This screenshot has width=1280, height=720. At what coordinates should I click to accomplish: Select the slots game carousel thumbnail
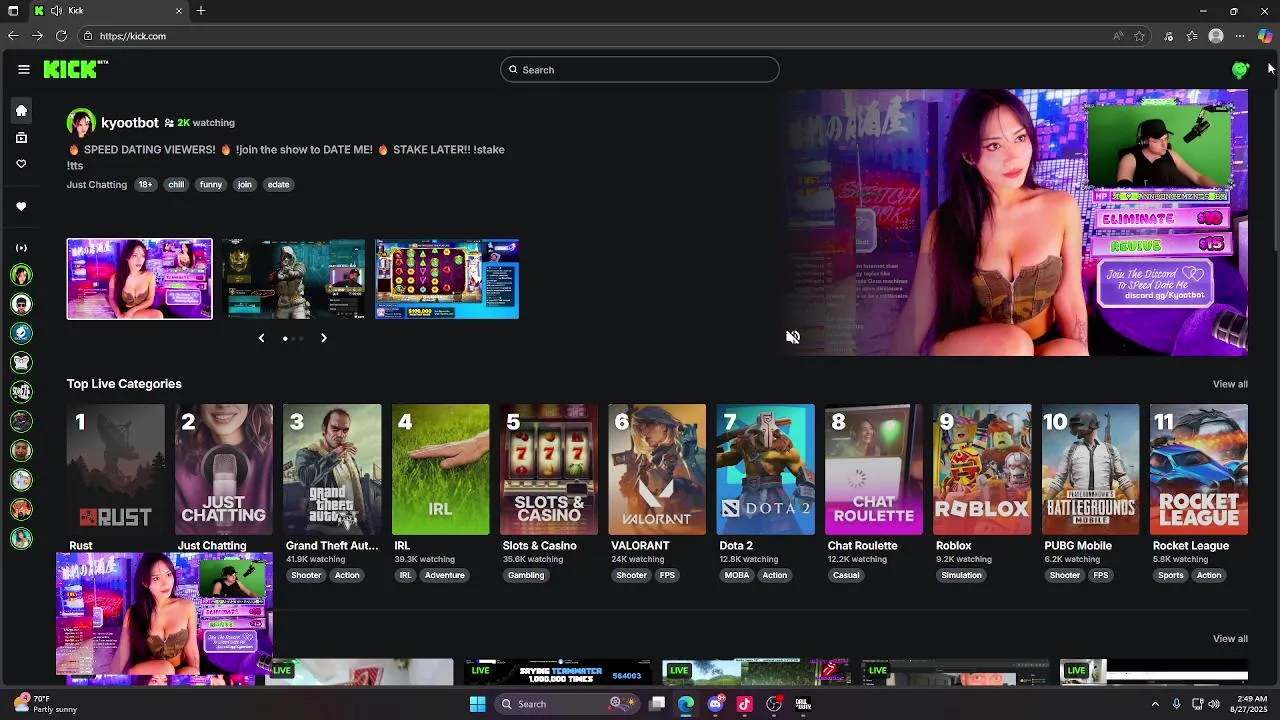447,279
